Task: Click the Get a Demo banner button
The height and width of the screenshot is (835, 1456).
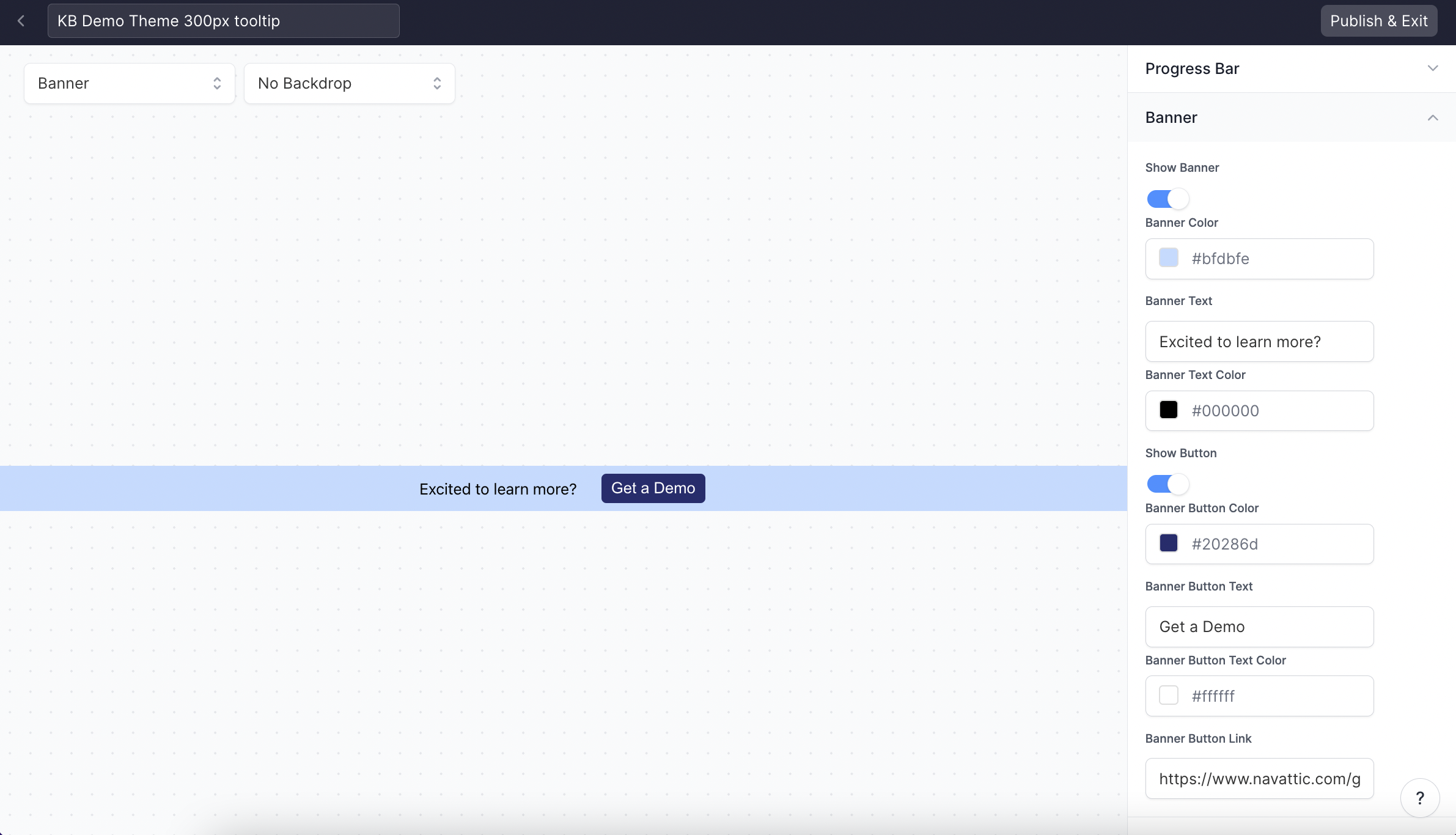Action: [653, 488]
